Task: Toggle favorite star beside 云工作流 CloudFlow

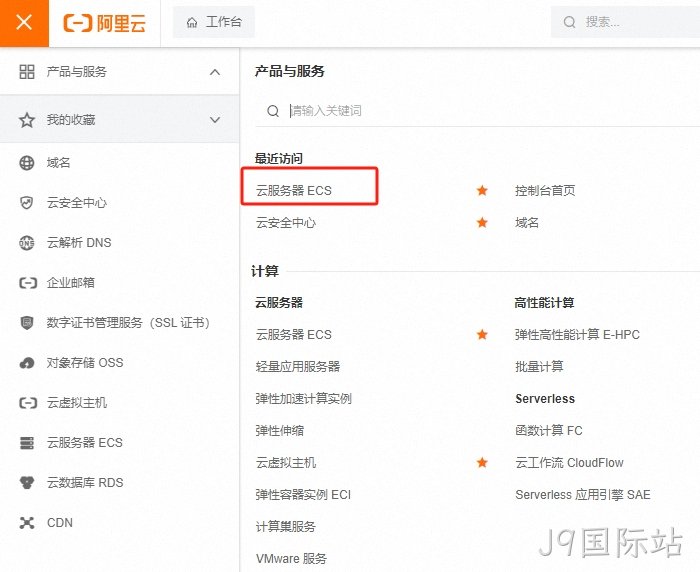Action: coord(482,463)
